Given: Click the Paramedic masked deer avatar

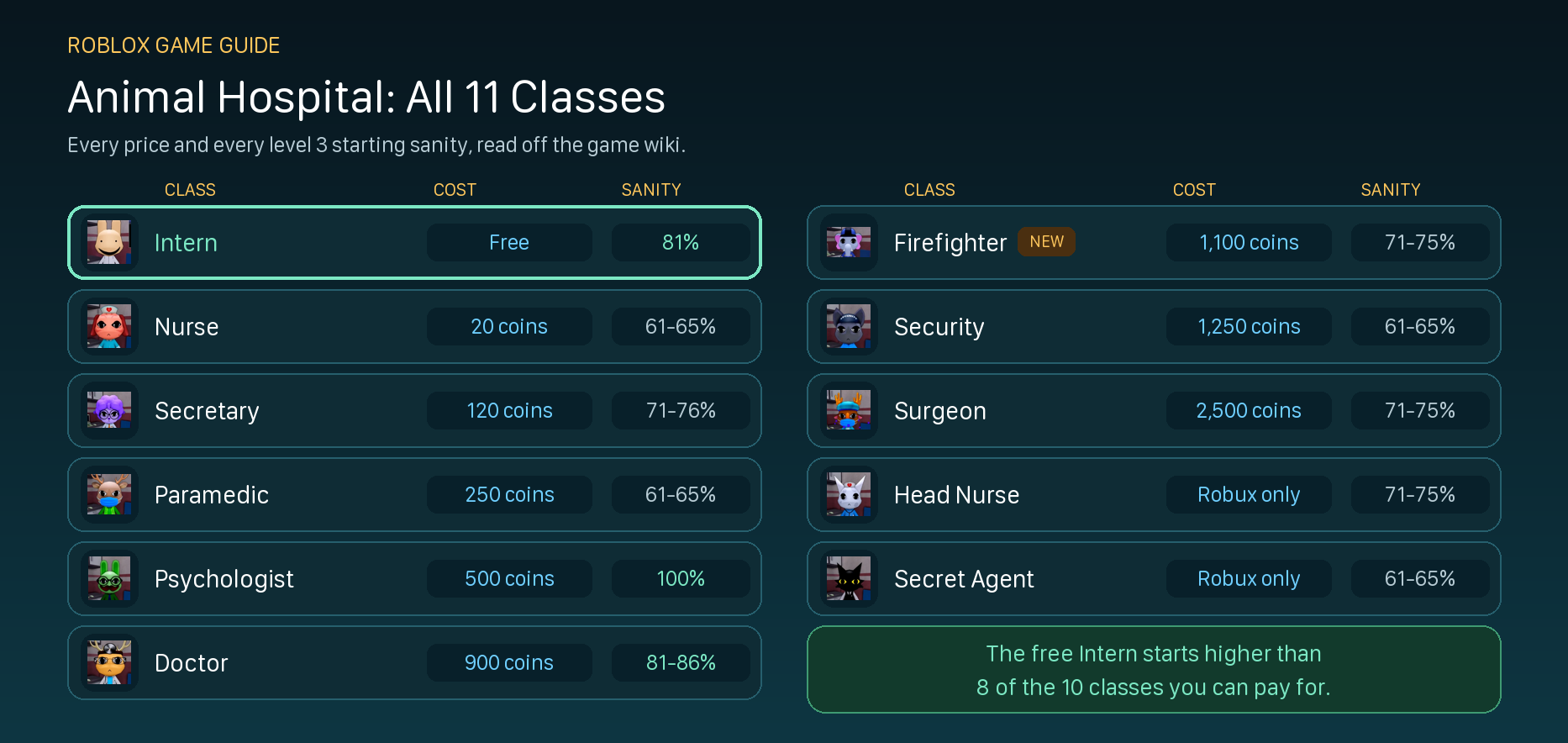Looking at the screenshot, I should 109,494.
